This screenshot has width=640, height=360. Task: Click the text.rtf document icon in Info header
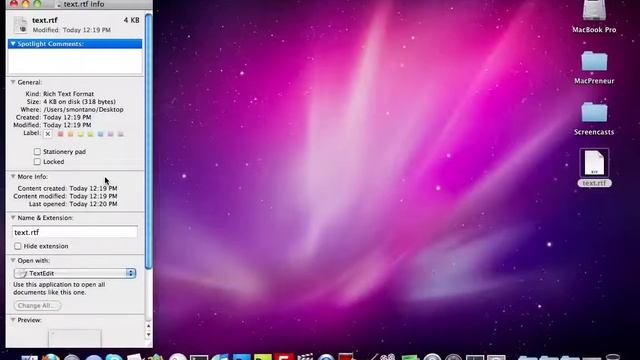(20, 24)
